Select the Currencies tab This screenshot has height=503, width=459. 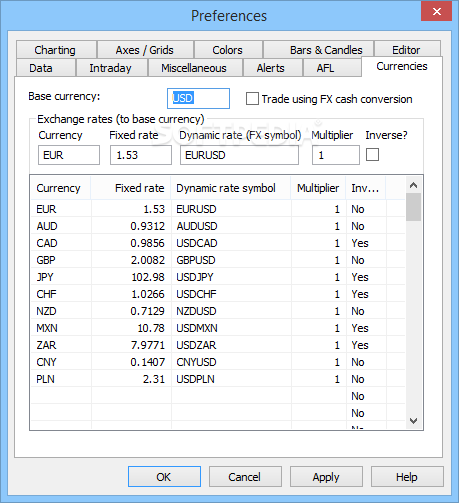pyautogui.click(x=402, y=66)
